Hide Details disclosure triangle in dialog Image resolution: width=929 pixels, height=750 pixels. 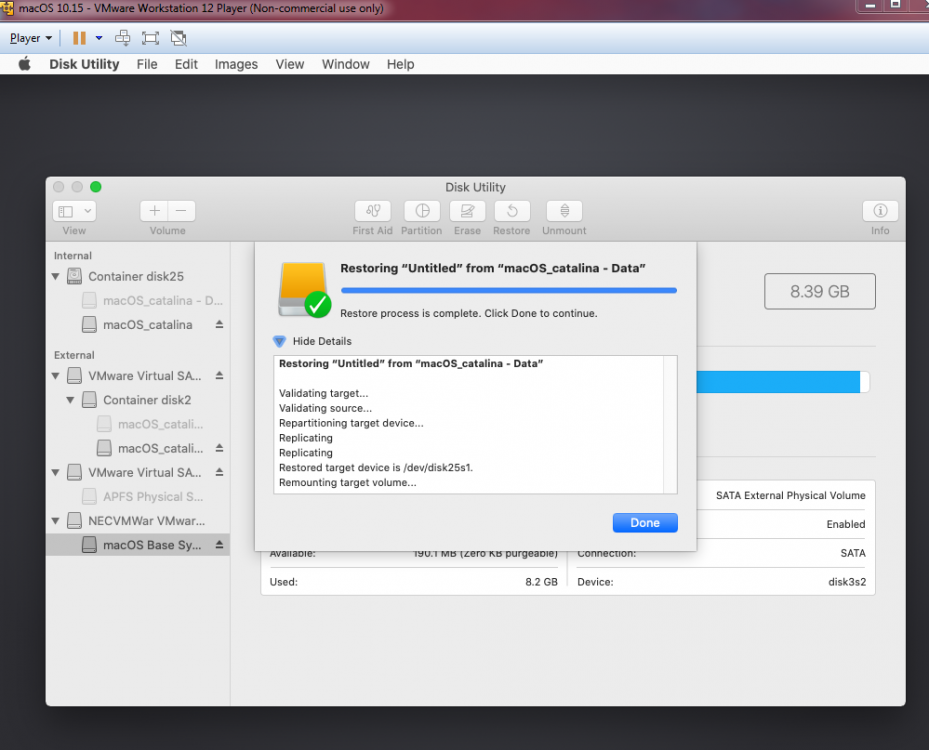point(280,341)
